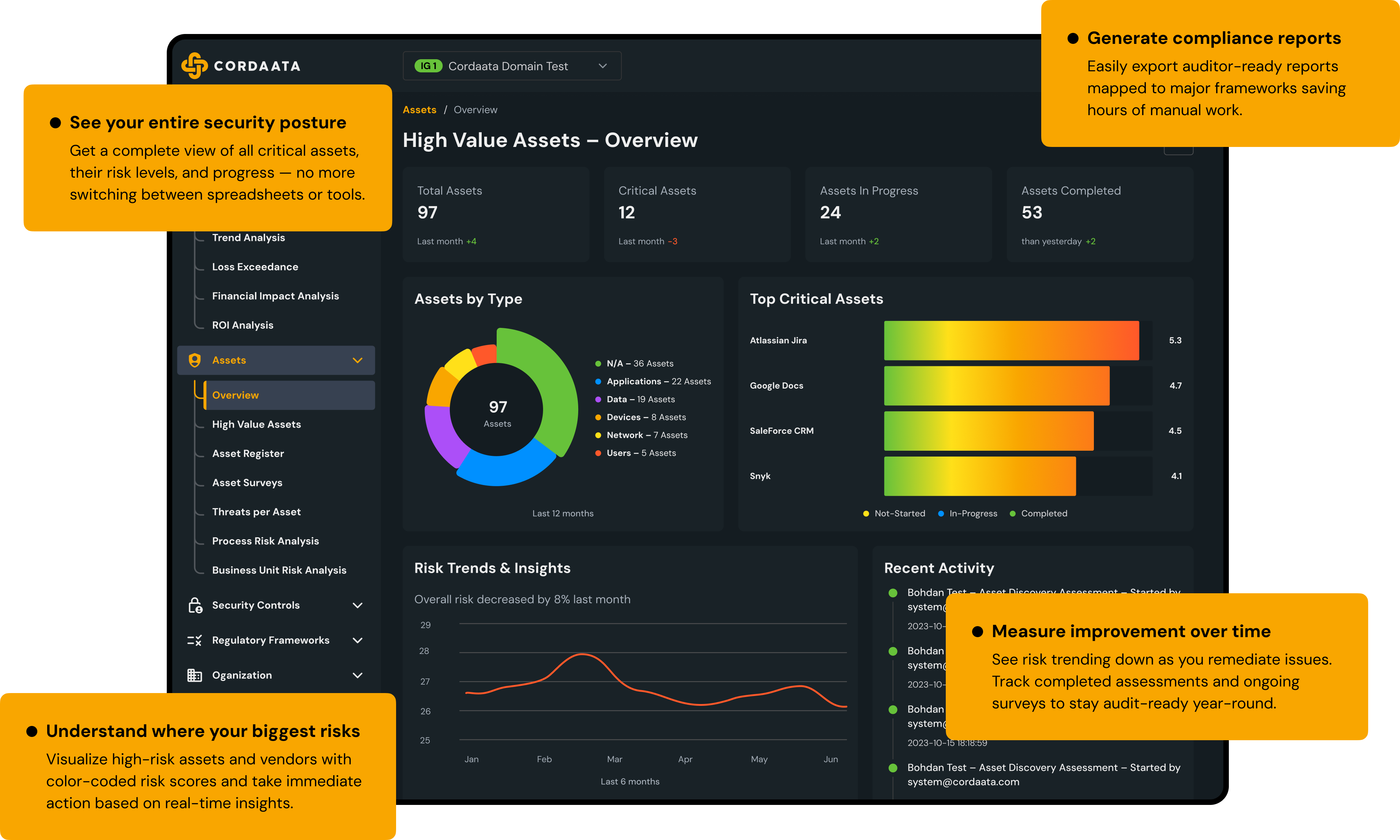Viewport: 1400px width, 840px height.
Task: Open High Value Assets sidebar item
Action: (256, 424)
